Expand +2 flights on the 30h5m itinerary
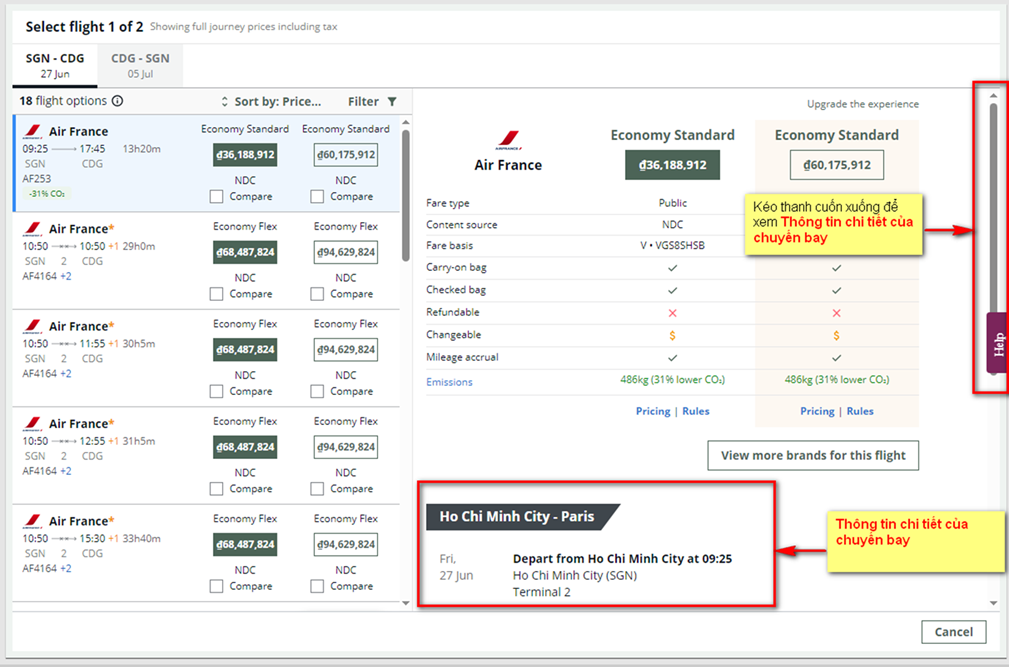Viewport: 1009px width, 667px height. [x=66, y=374]
